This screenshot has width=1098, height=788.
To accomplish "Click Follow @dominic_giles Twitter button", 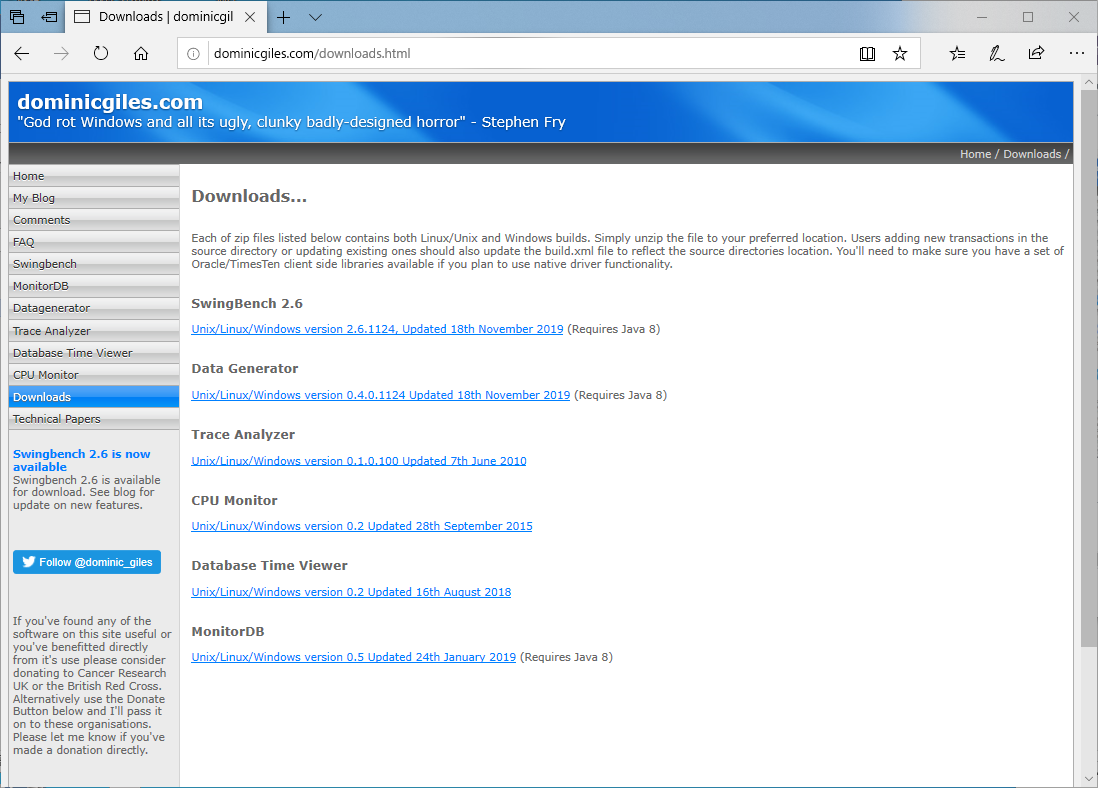I will [x=87, y=562].
